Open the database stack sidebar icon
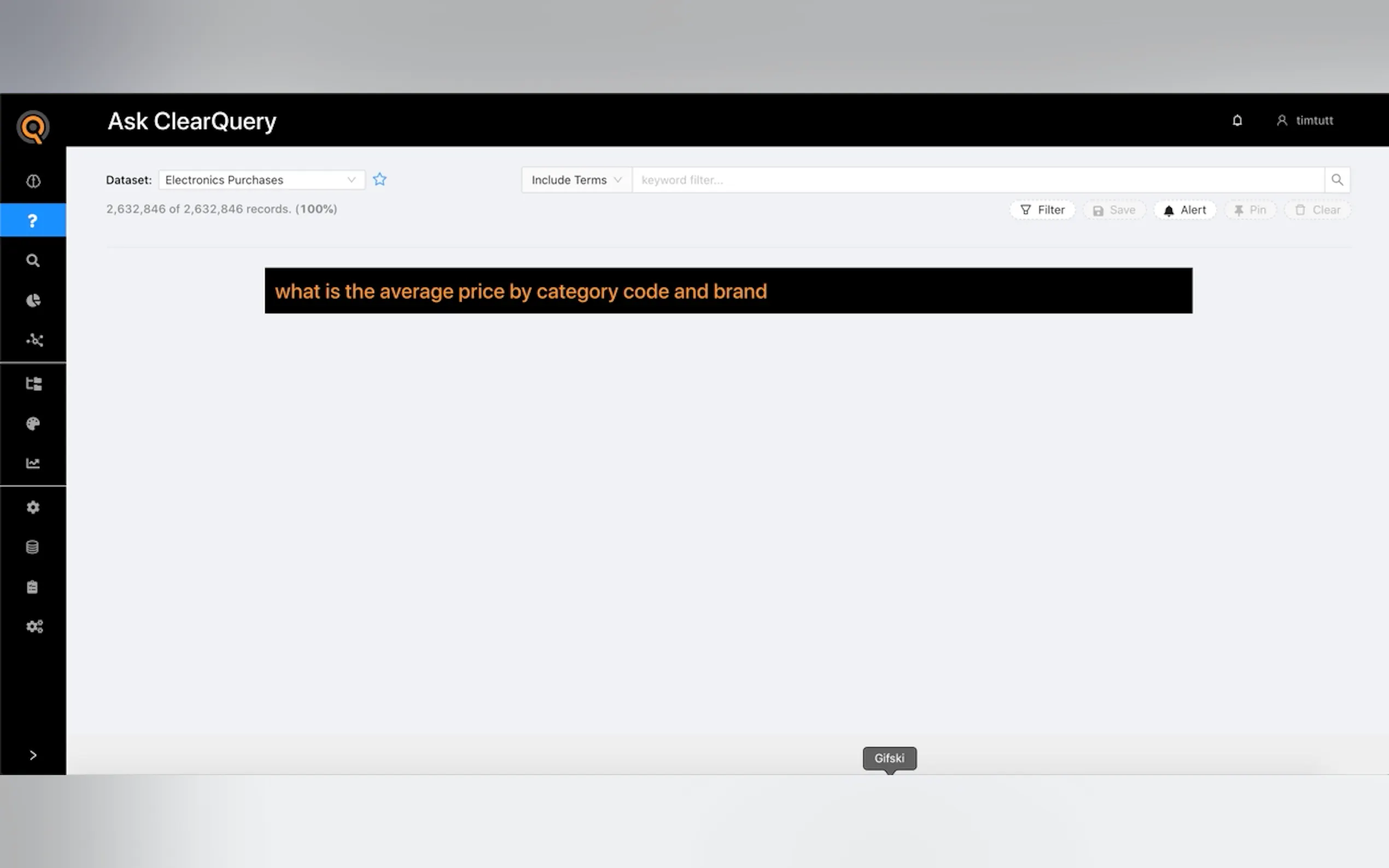Image resolution: width=1389 pixels, height=868 pixels. (x=33, y=547)
